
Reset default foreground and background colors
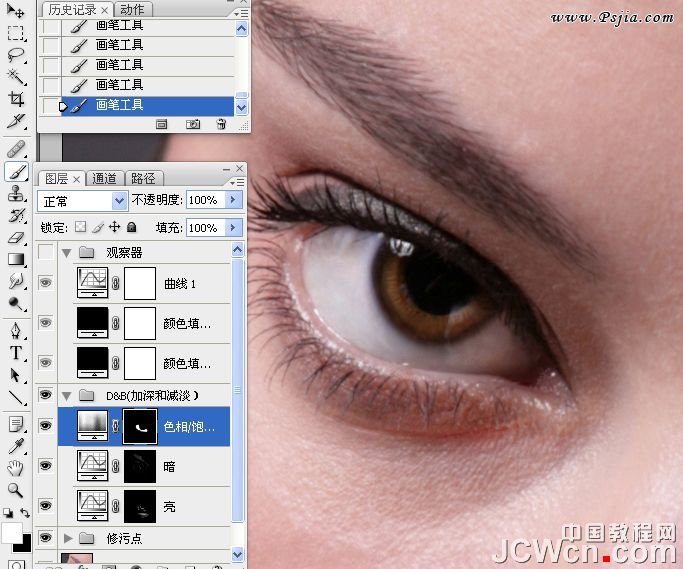7,513
